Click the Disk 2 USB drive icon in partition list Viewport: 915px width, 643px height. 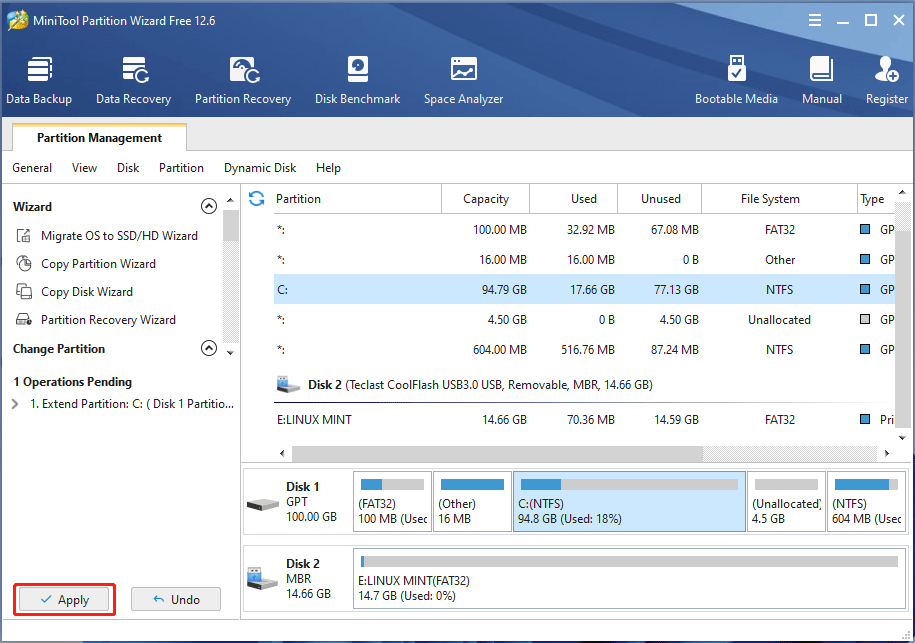point(288,385)
